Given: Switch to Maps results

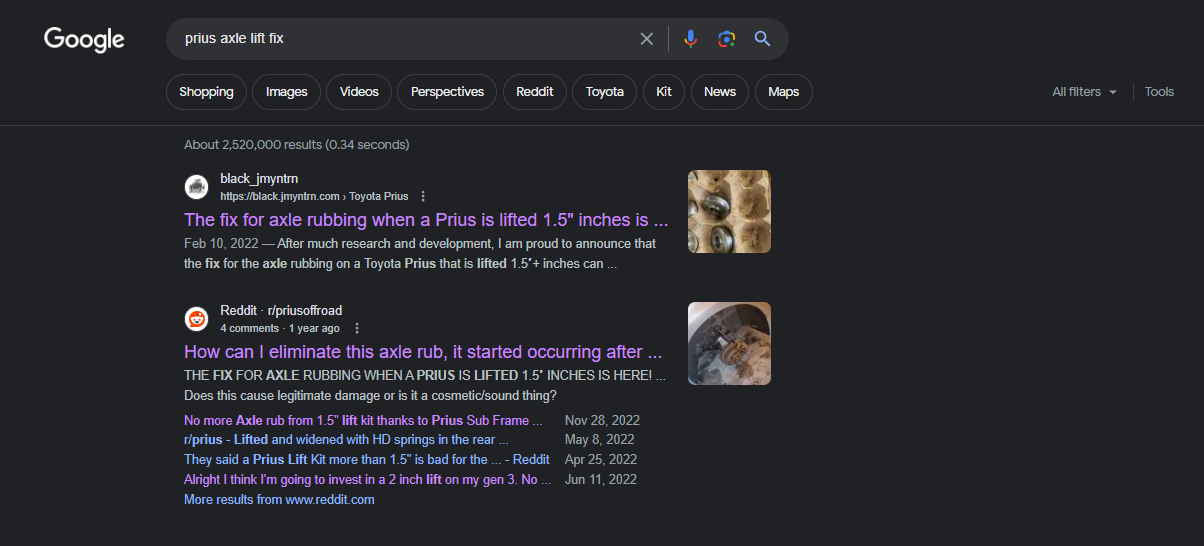Looking at the screenshot, I should [784, 92].
